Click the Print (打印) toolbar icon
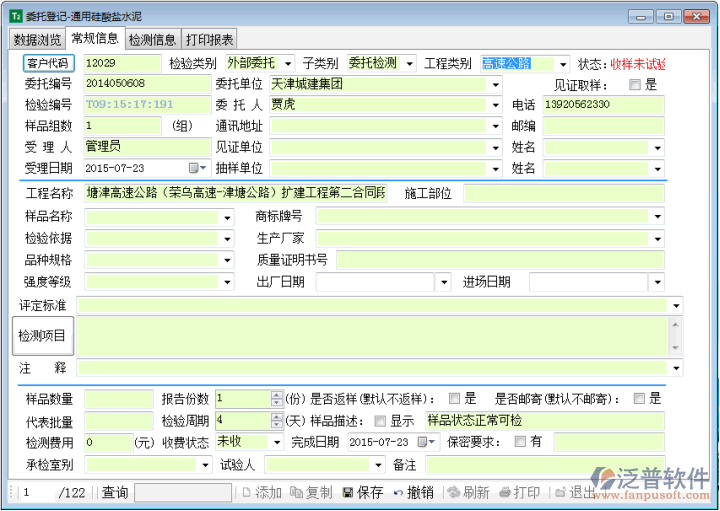The width and height of the screenshot is (720, 511). coord(505,493)
